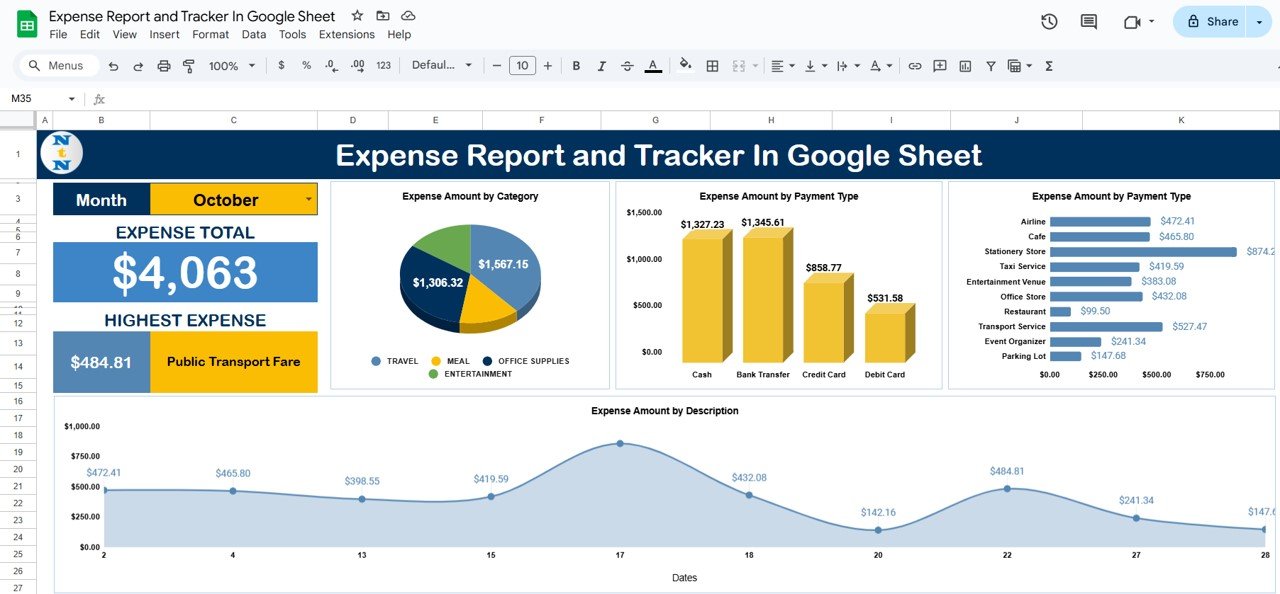Open the Format menu

211,34
